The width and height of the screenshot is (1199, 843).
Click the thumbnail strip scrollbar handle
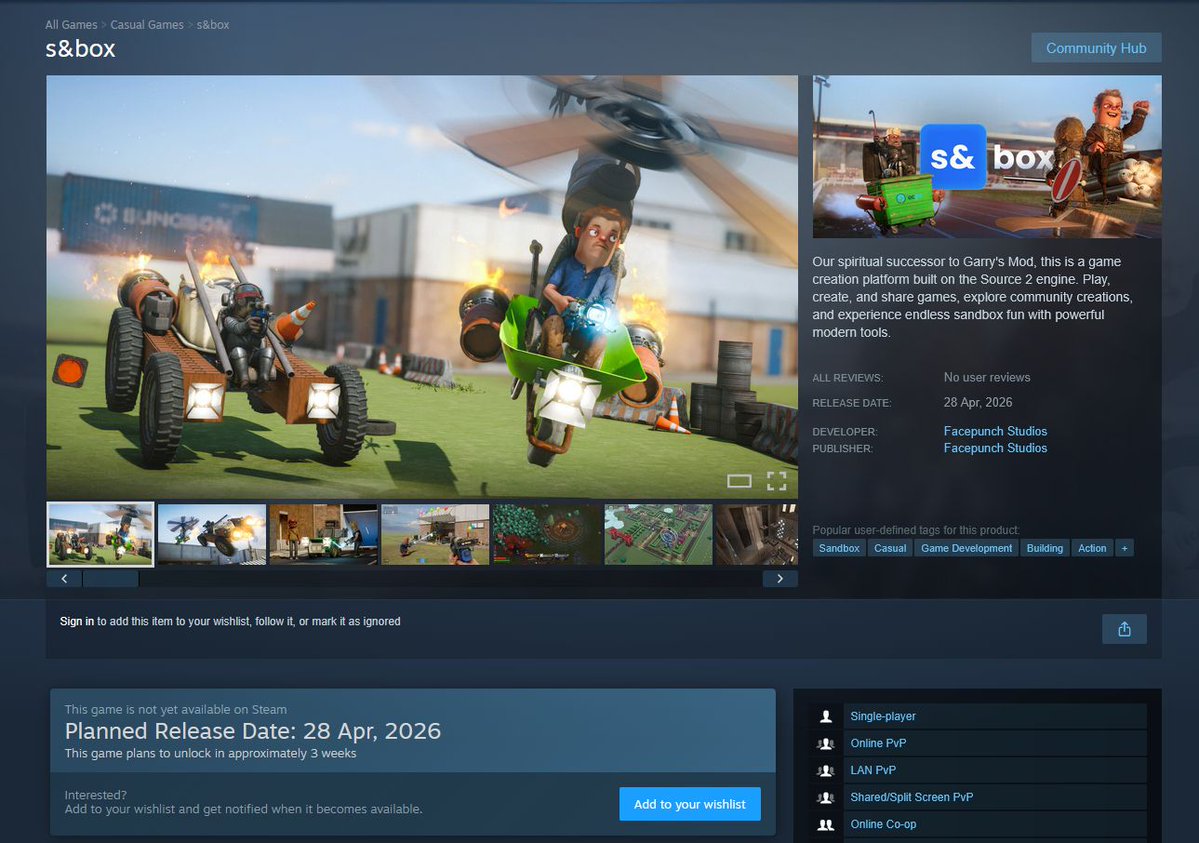[x=110, y=579]
